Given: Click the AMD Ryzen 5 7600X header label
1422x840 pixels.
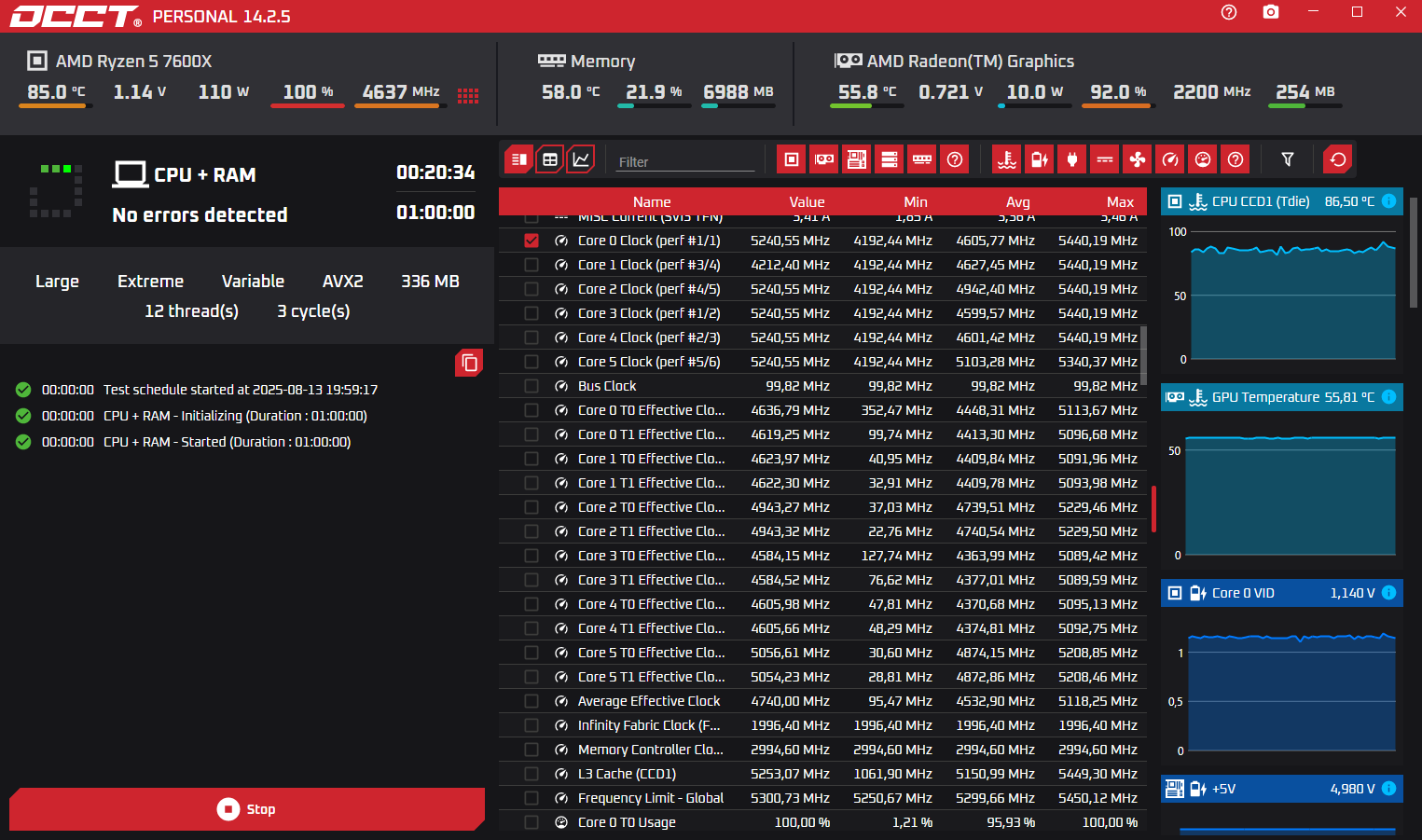Looking at the screenshot, I should [x=133, y=61].
